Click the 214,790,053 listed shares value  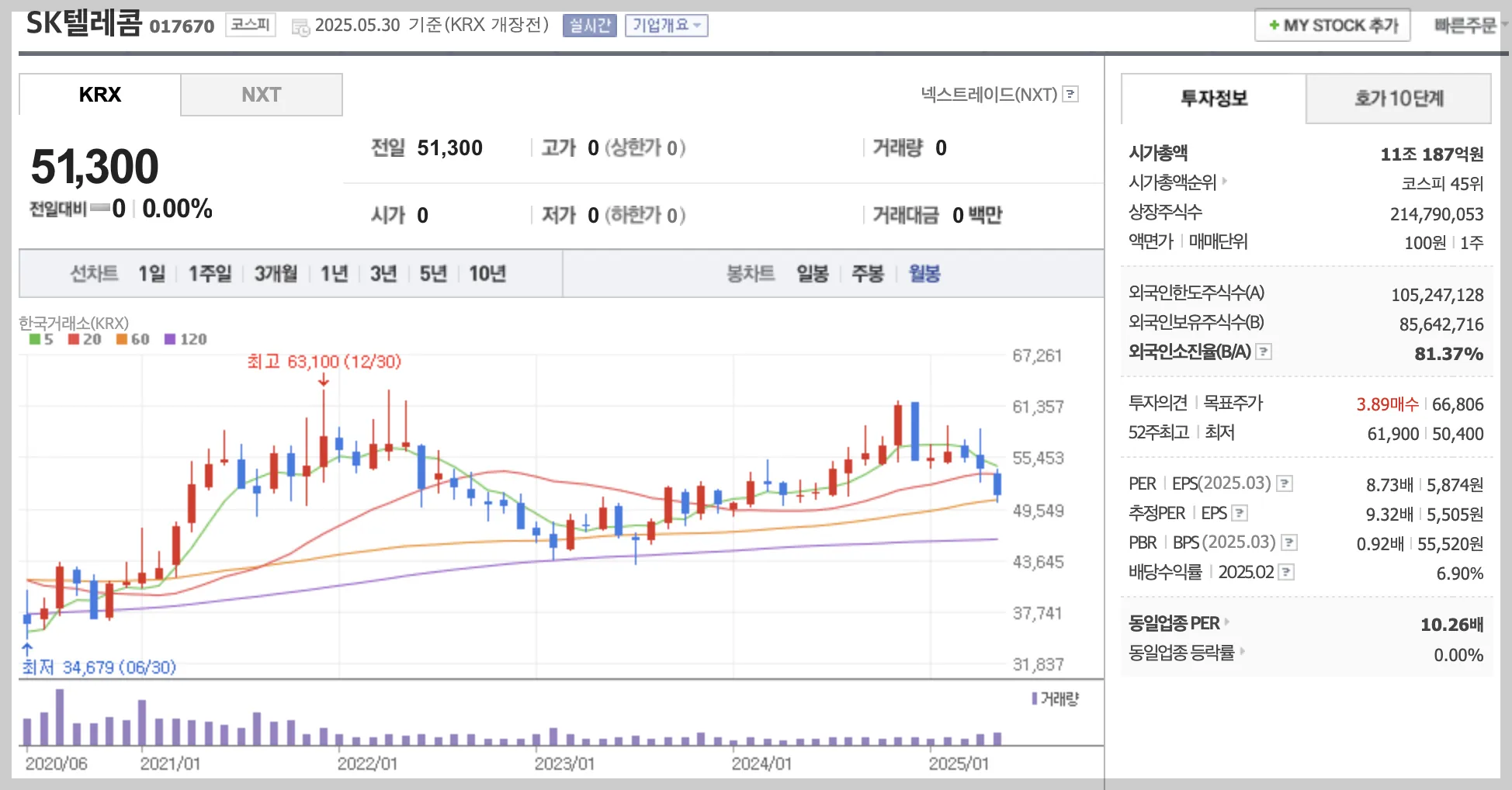point(1437,214)
